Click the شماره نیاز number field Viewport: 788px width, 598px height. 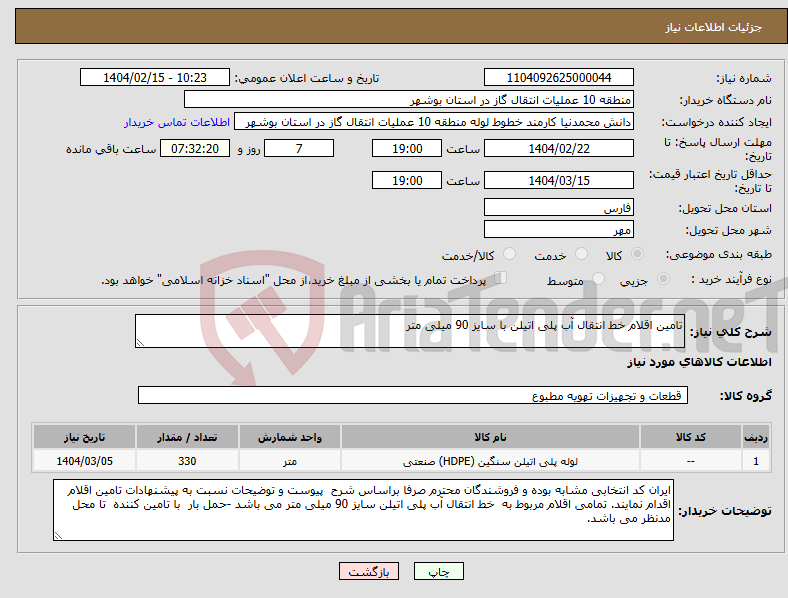[x=558, y=77]
